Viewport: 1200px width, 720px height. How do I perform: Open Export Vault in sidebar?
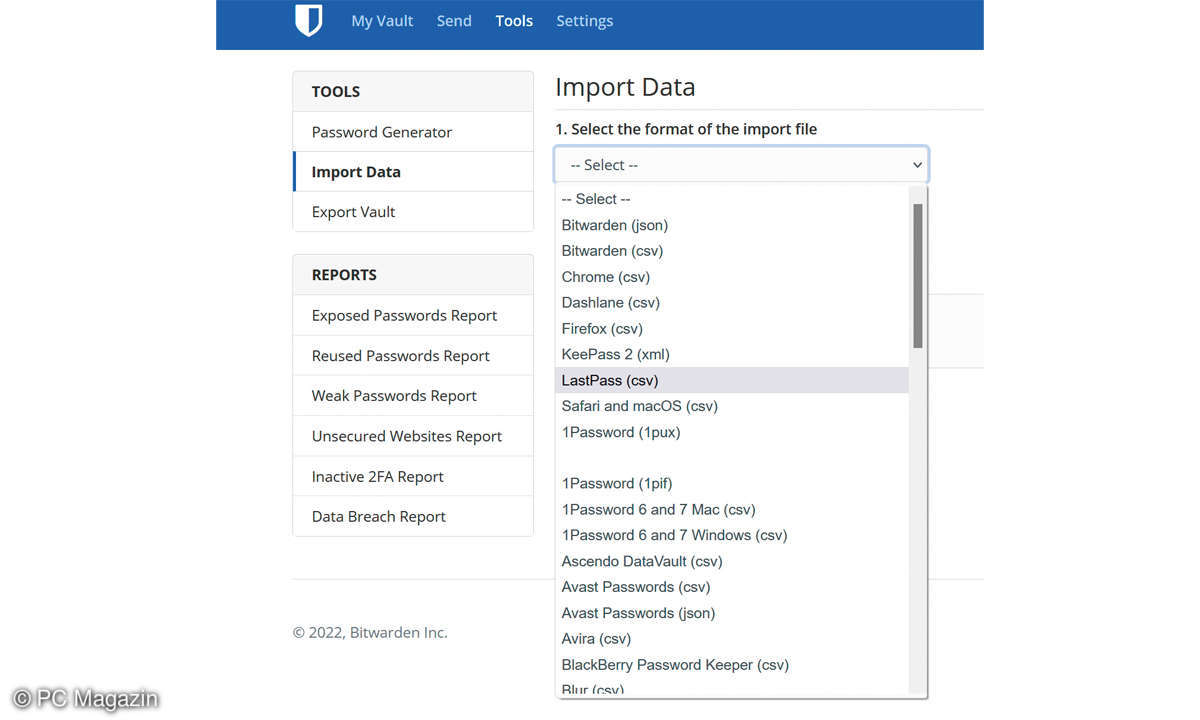click(413, 212)
